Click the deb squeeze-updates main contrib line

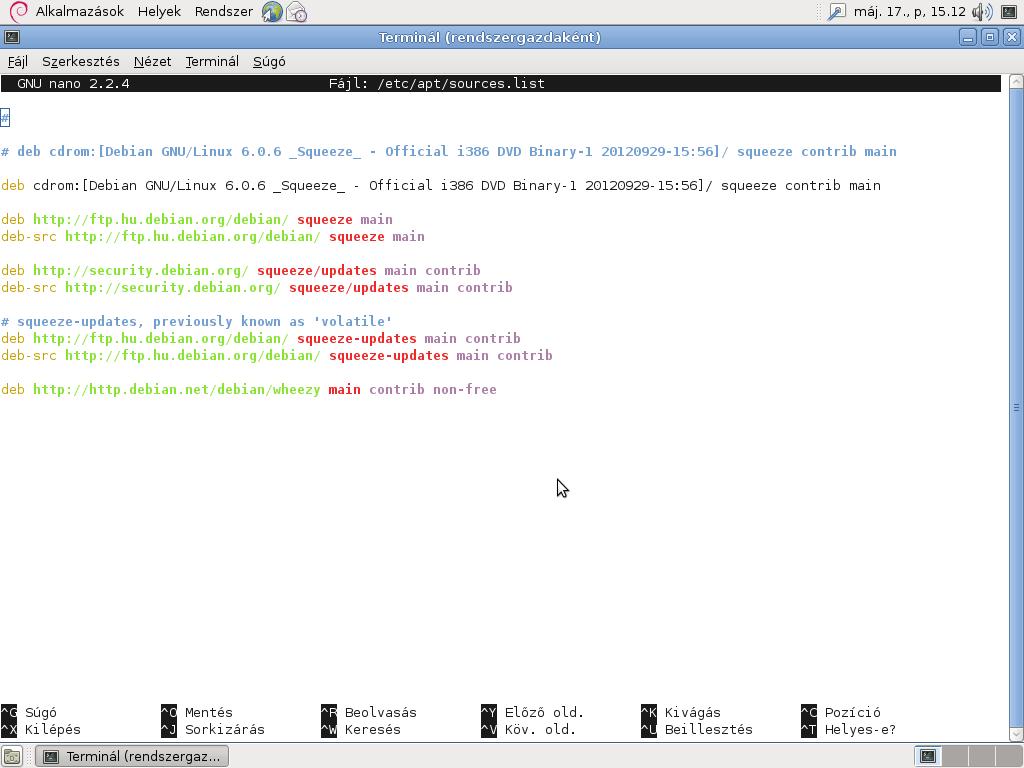point(261,338)
